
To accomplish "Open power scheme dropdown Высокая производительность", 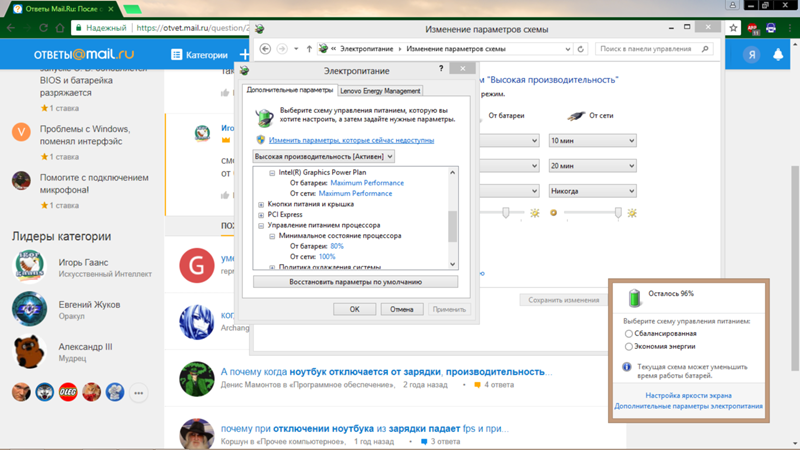I will (323, 157).
